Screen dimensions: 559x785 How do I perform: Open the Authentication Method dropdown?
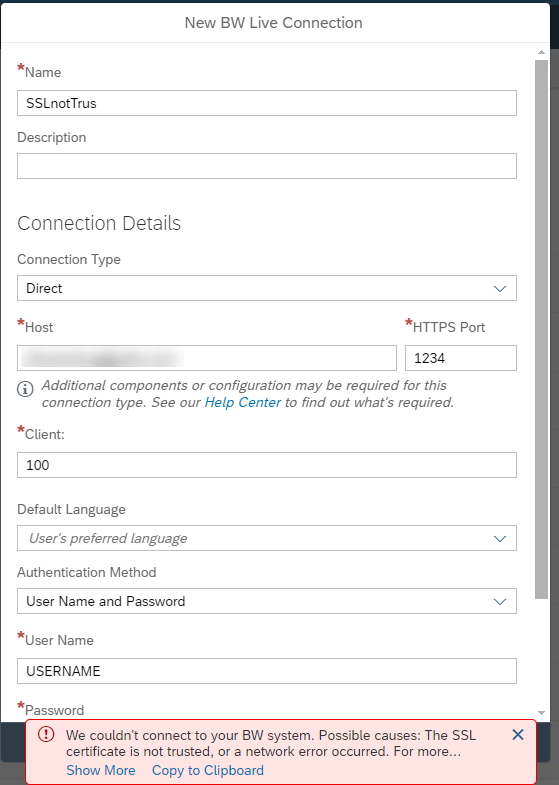coord(267,601)
